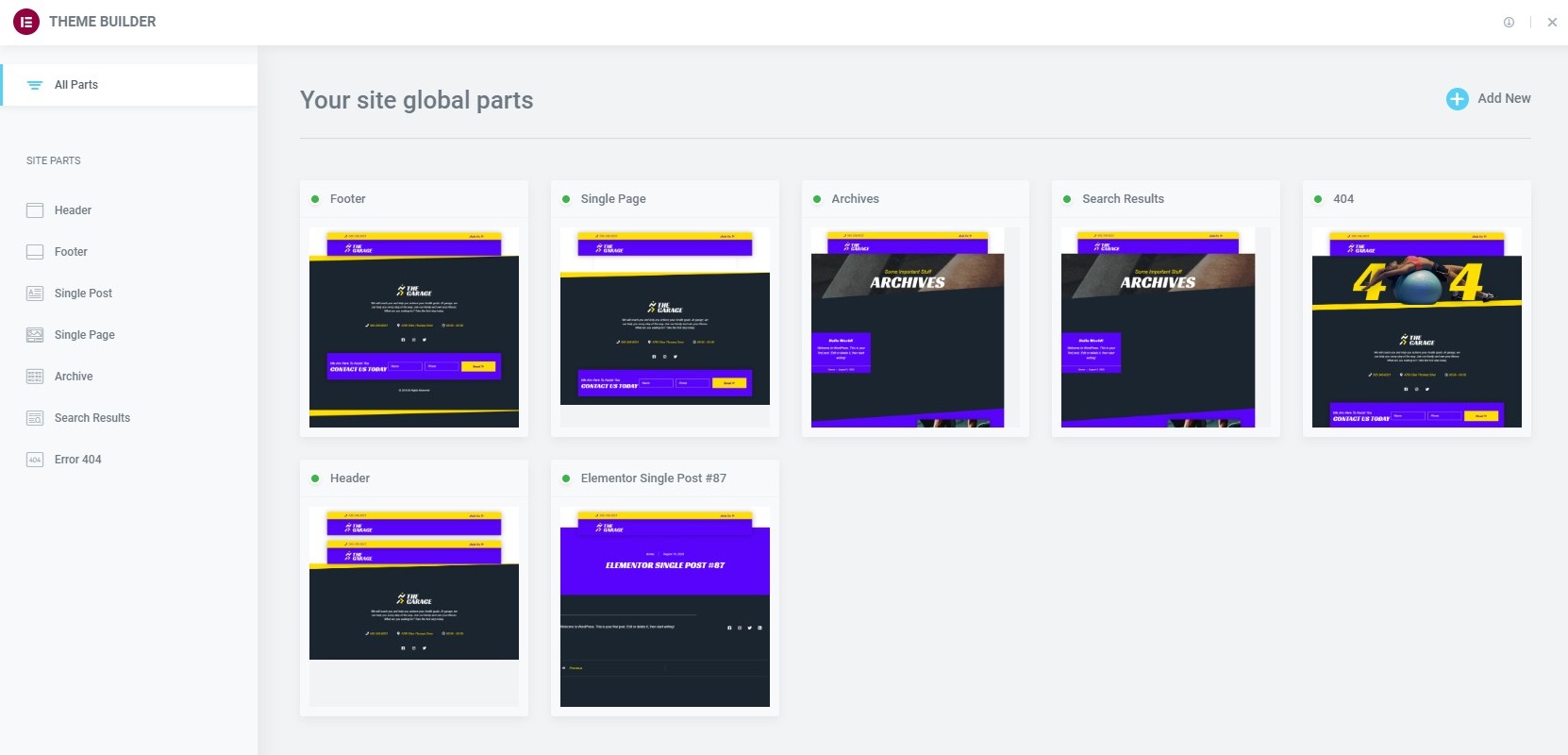Screen dimensions: 1568x755
Task: Click the Single Page card green status dot
Action: pos(566,199)
